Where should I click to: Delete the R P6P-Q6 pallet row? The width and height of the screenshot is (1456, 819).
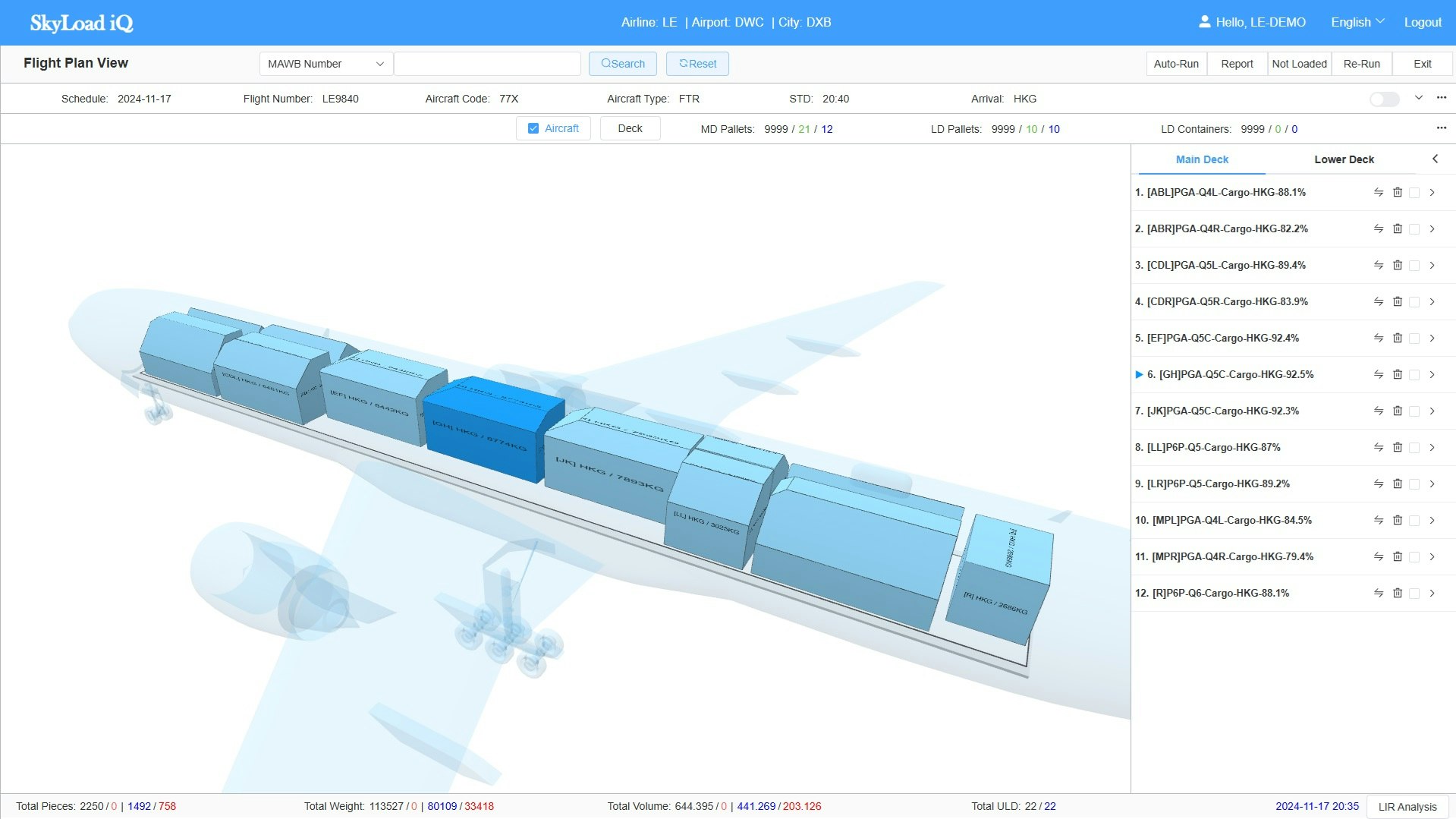point(1398,594)
